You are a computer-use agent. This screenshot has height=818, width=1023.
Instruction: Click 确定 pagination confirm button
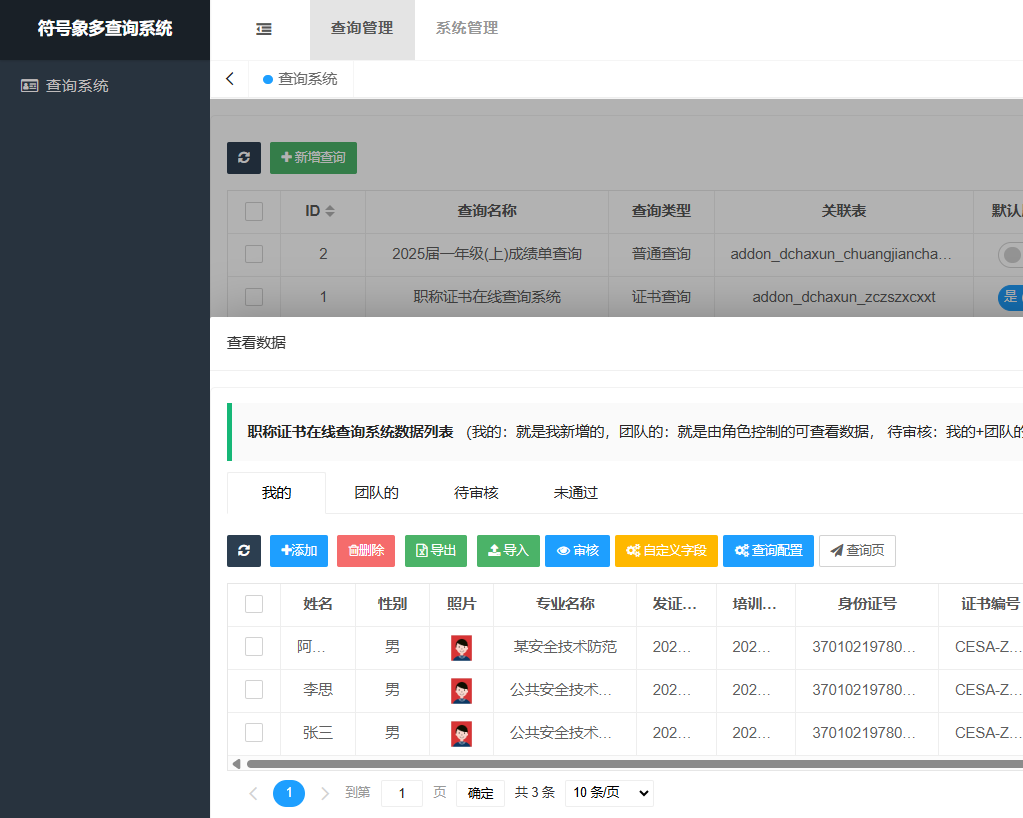click(480, 793)
